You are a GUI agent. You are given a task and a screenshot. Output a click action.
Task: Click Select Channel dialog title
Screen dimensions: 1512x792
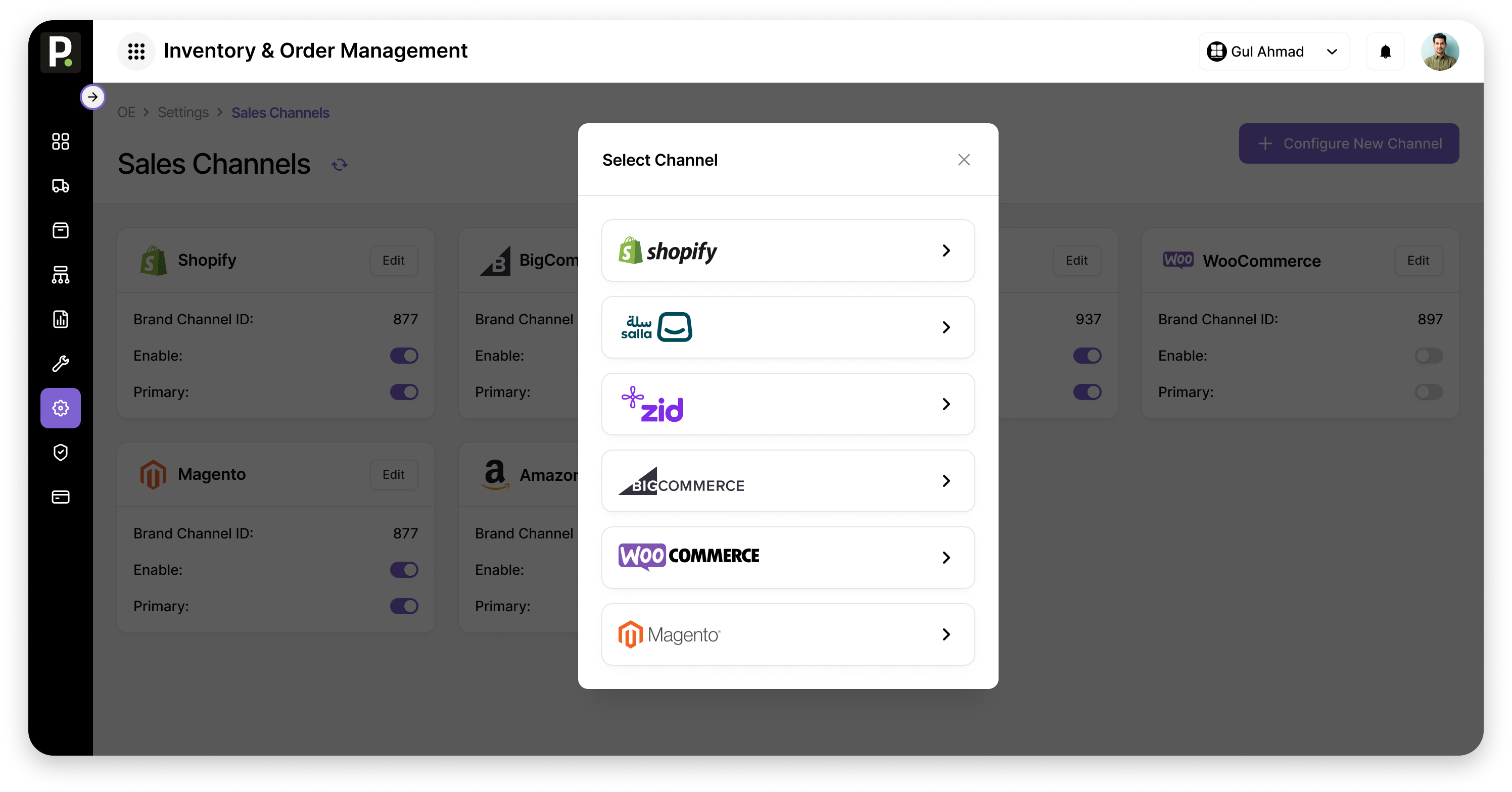pyautogui.click(x=660, y=160)
